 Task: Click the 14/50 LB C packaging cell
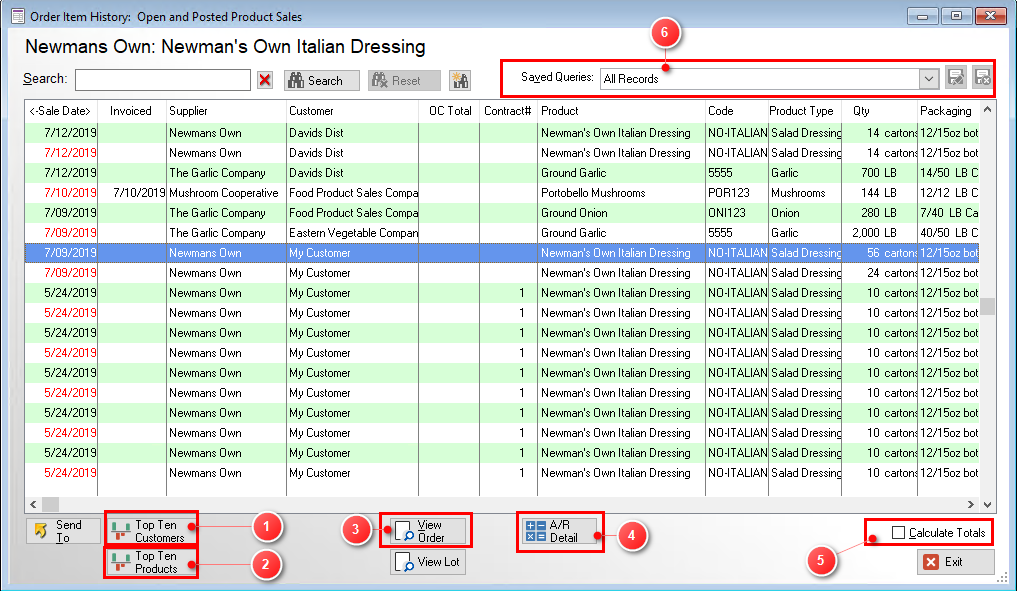coord(949,173)
